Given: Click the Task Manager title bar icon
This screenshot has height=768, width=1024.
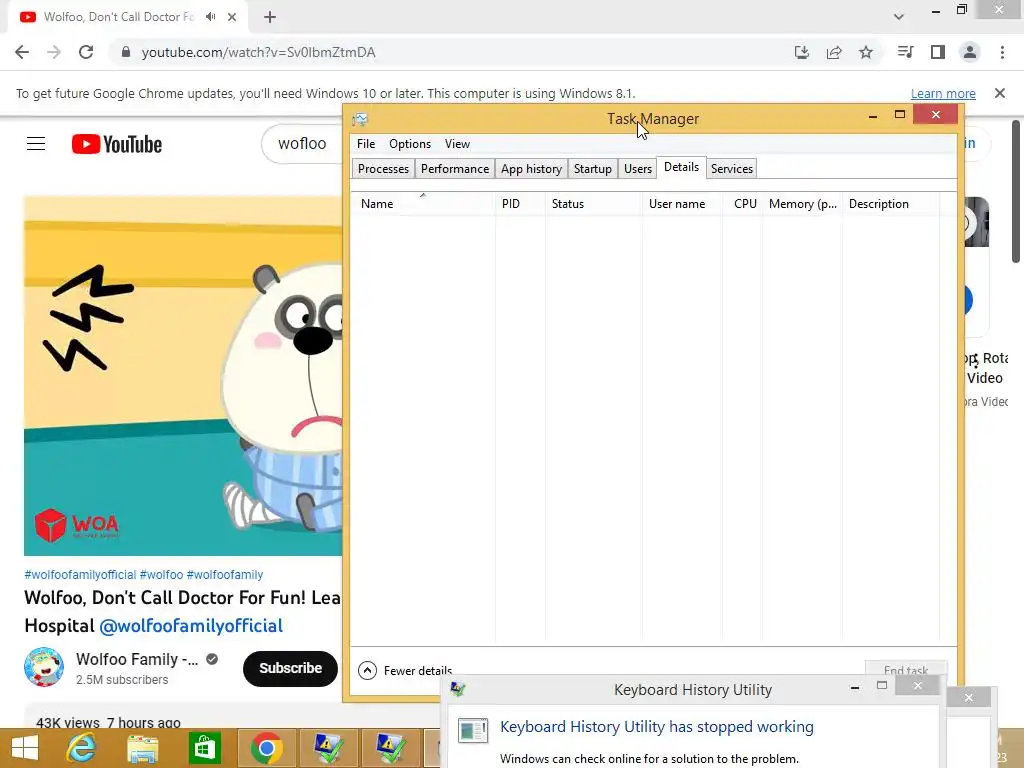Looking at the screenshot, I should click(x=360, y=119).
